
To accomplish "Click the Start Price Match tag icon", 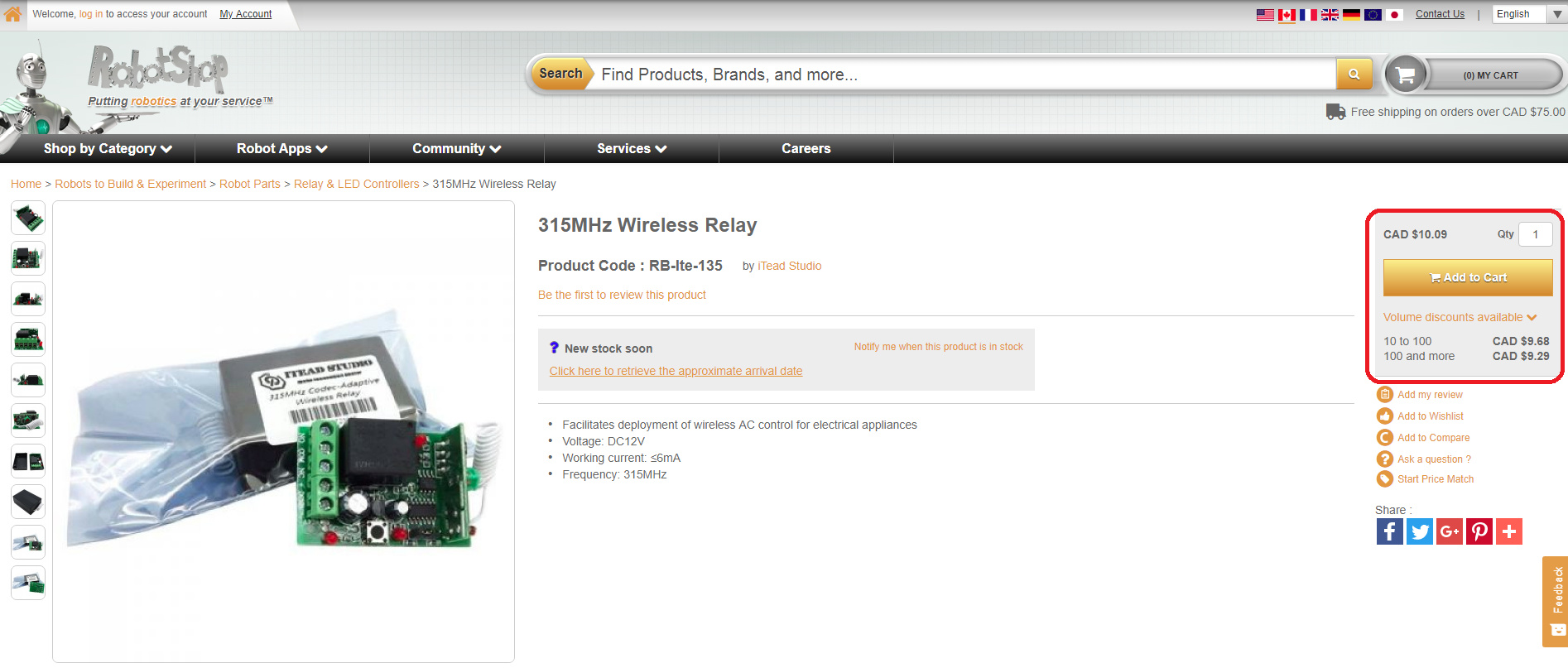I will tap(1385, 479).
